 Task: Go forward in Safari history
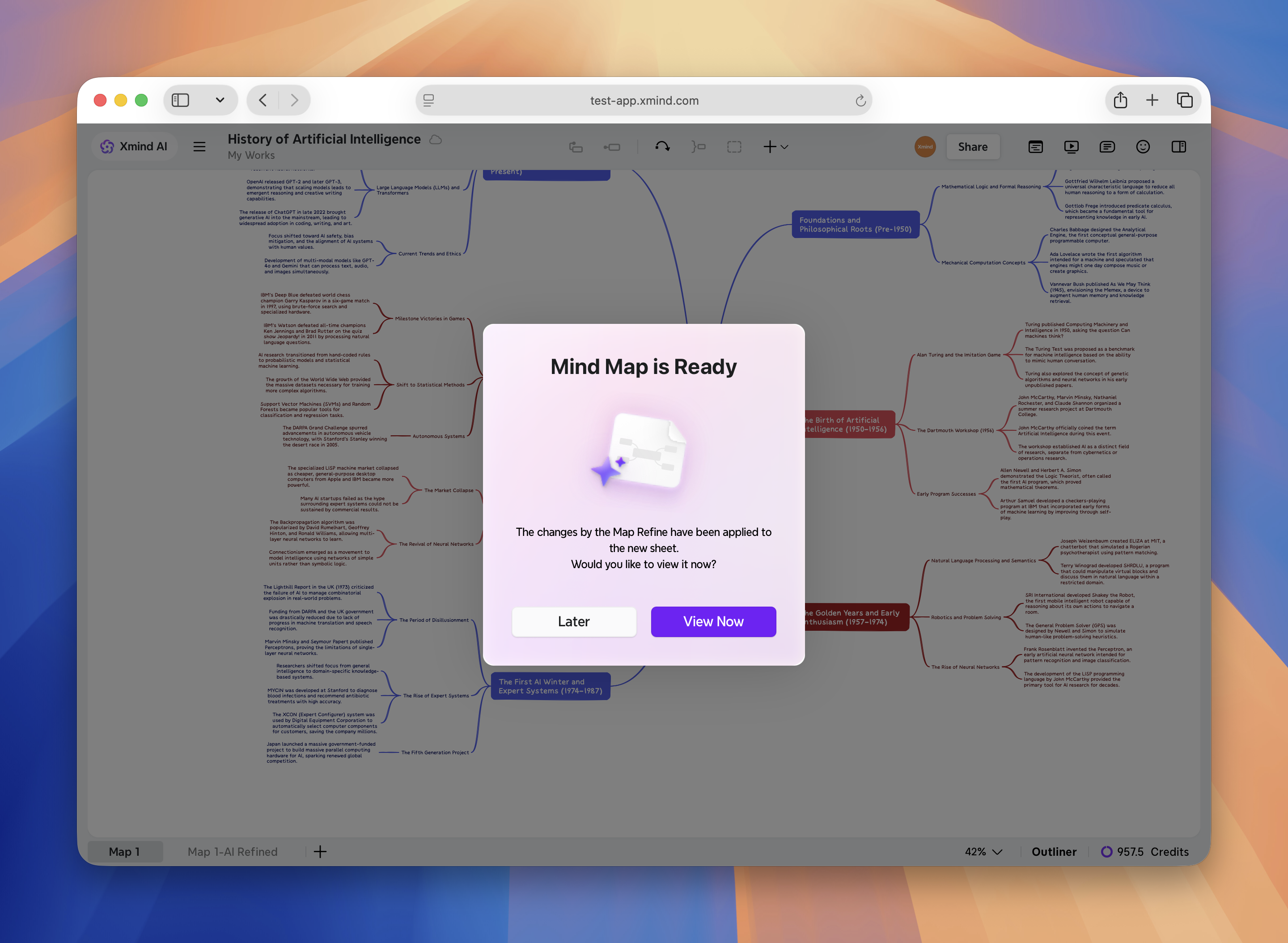coord(294,101)
